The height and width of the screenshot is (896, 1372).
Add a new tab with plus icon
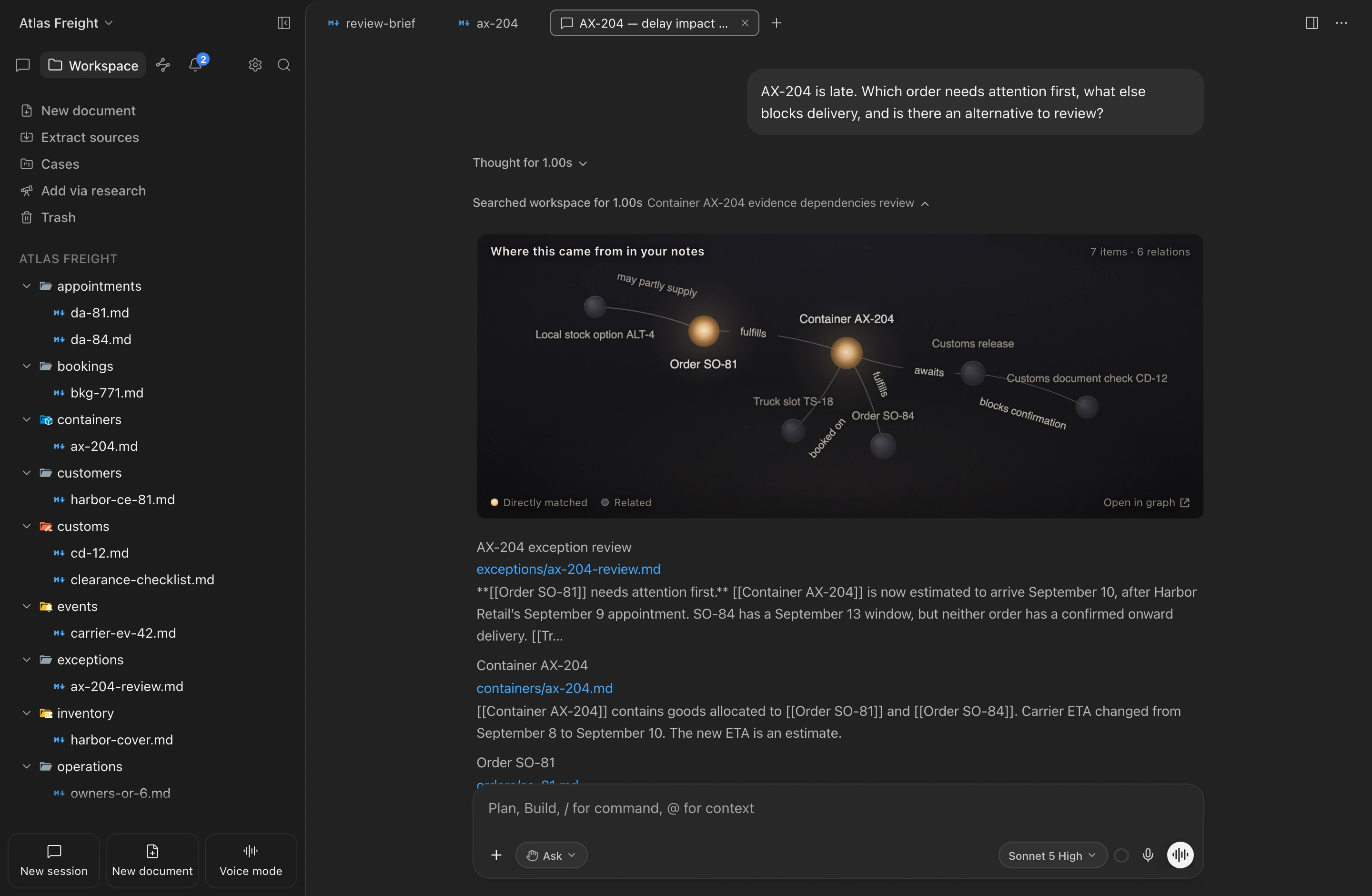click(777, 23)
